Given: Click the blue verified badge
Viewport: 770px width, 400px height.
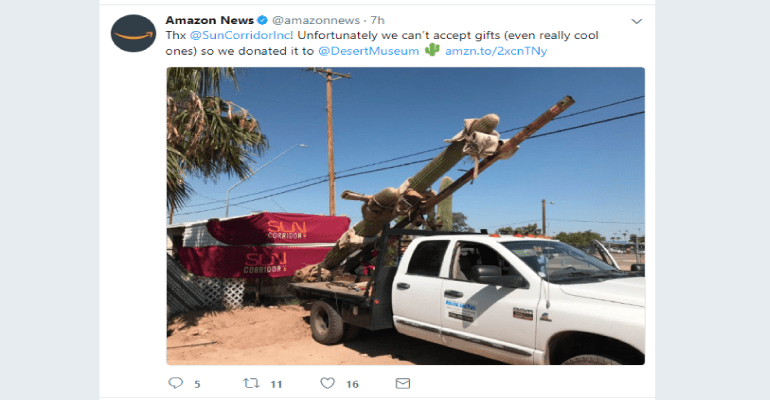Looking at the screenshot, I should [x=262, y=20].
